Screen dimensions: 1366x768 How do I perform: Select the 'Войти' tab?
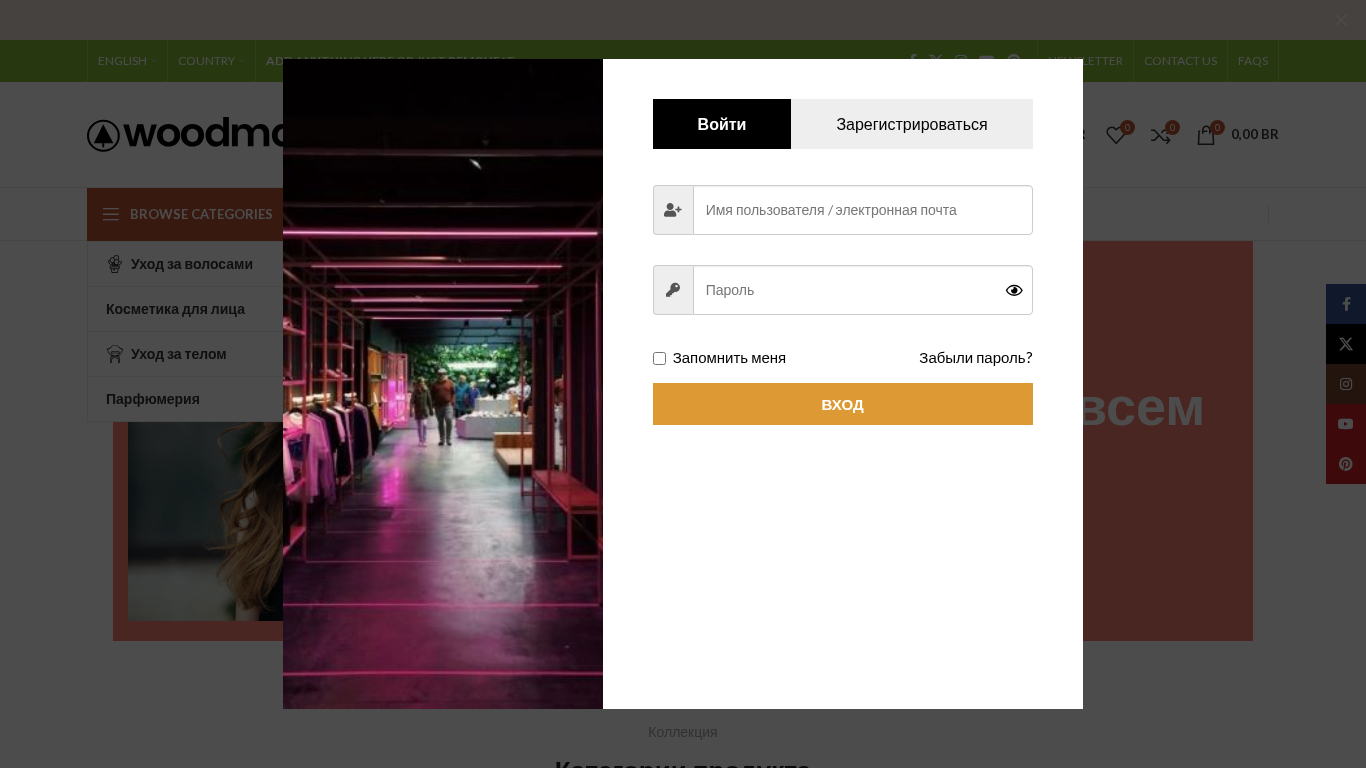[721, 124]
